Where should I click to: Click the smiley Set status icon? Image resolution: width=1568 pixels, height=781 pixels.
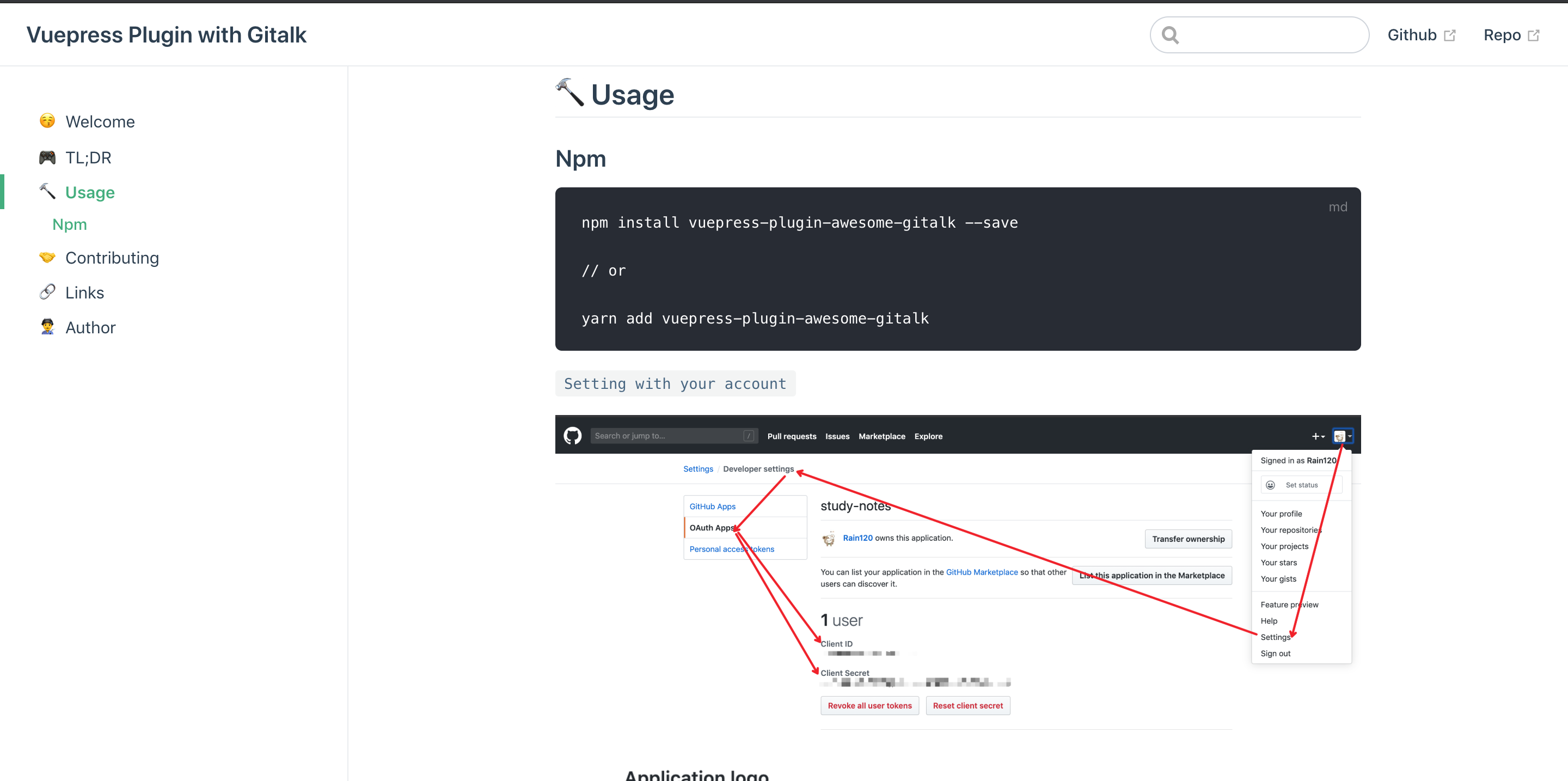(1270, 485)
